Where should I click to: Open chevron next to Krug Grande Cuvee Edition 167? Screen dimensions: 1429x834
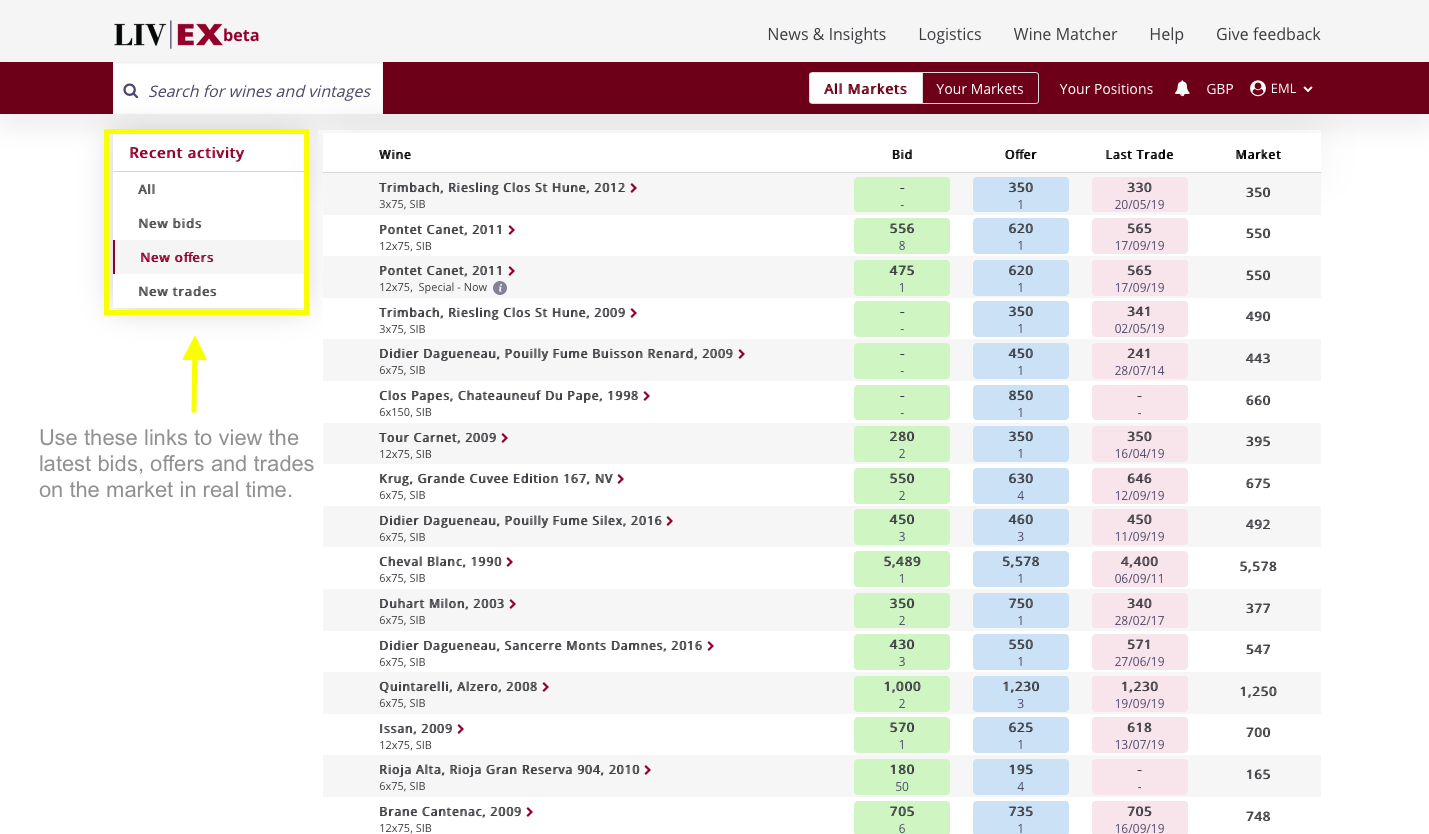[x=621, y=479]
